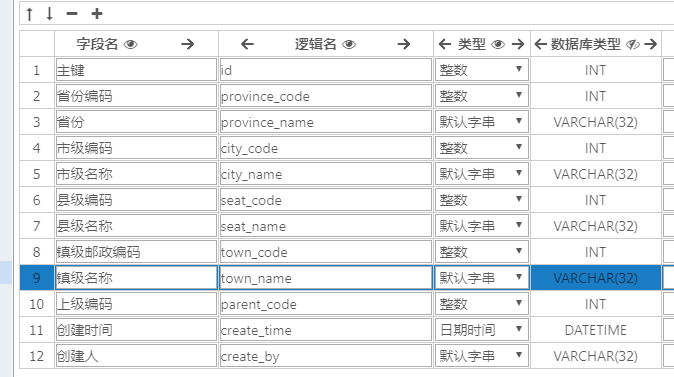The height and width of the screenshot is (377, 674).
Task: Edit the 创建时间 field name input
Action: point(136,330)
